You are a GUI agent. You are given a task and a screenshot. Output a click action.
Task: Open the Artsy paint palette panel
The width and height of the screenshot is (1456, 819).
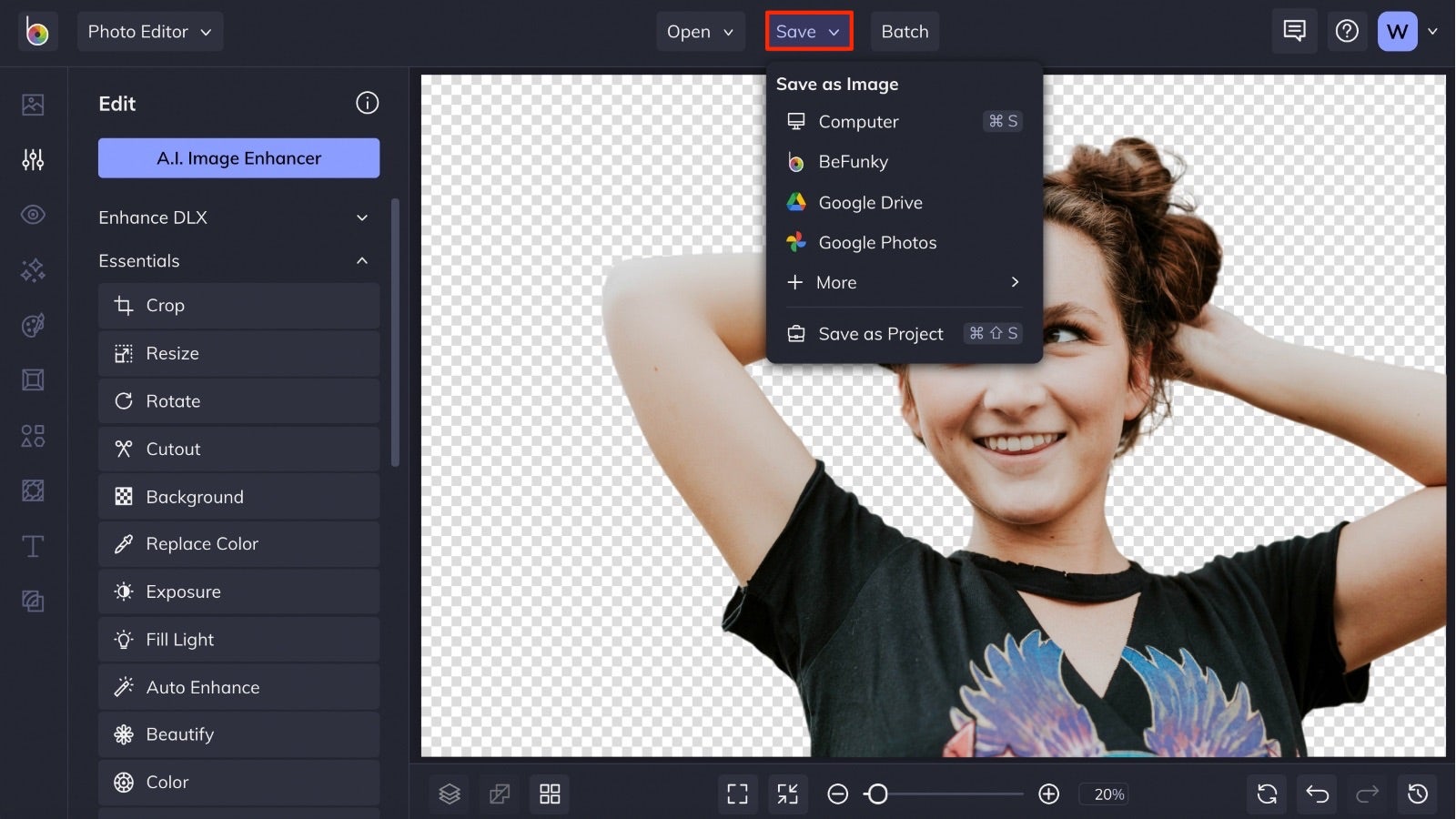32,325
